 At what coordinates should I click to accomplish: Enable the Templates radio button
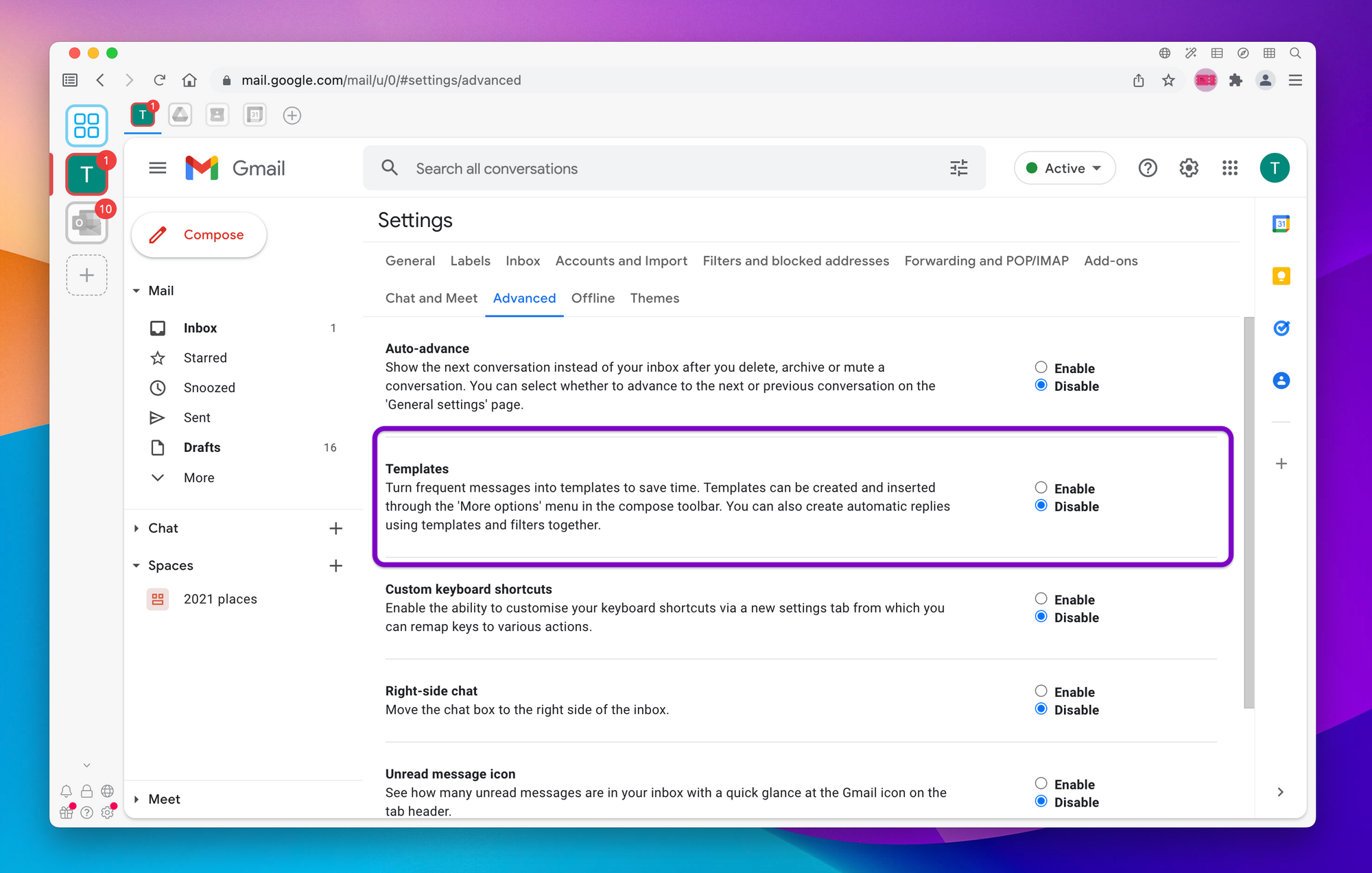click(x=1040, y=488)
